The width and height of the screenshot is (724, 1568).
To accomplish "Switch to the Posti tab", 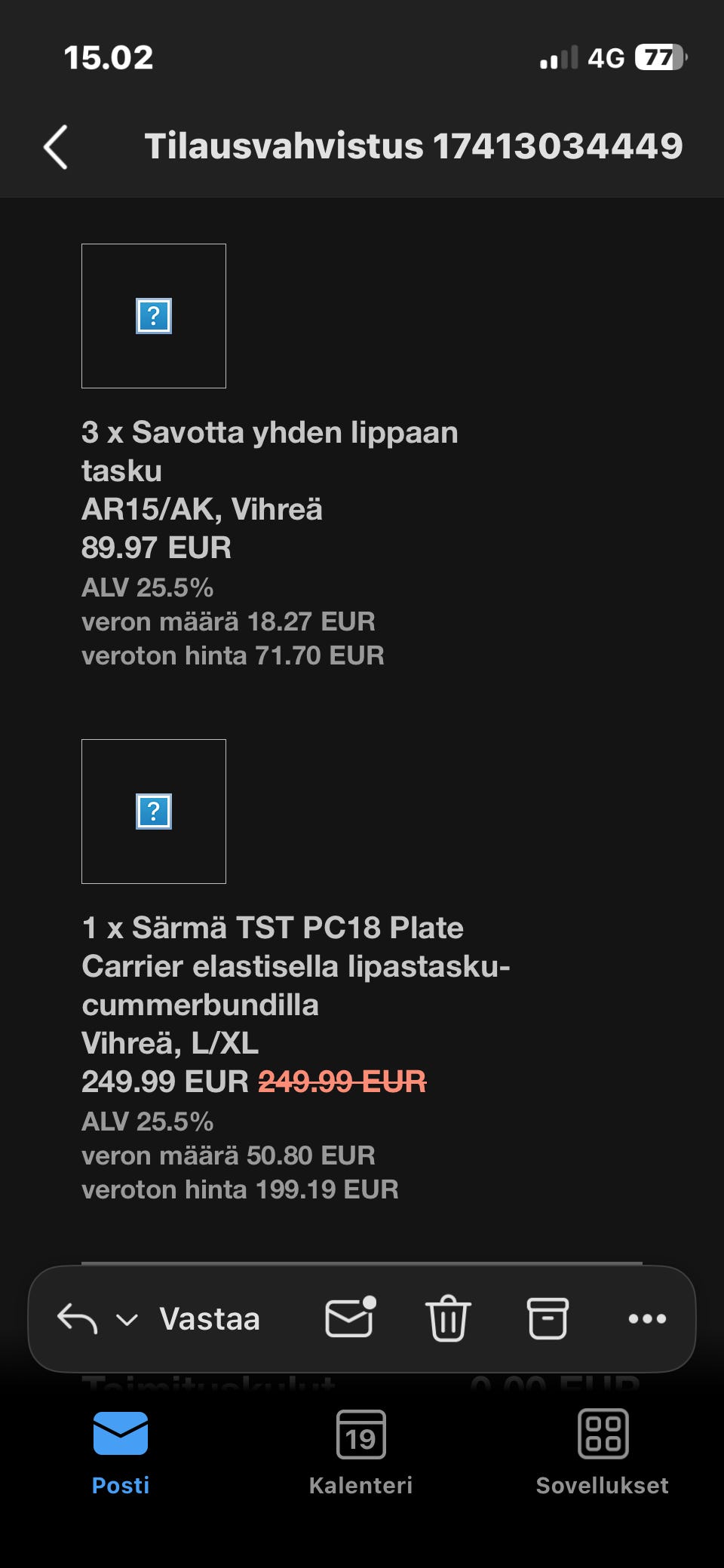I will (x=121, y=1453).
